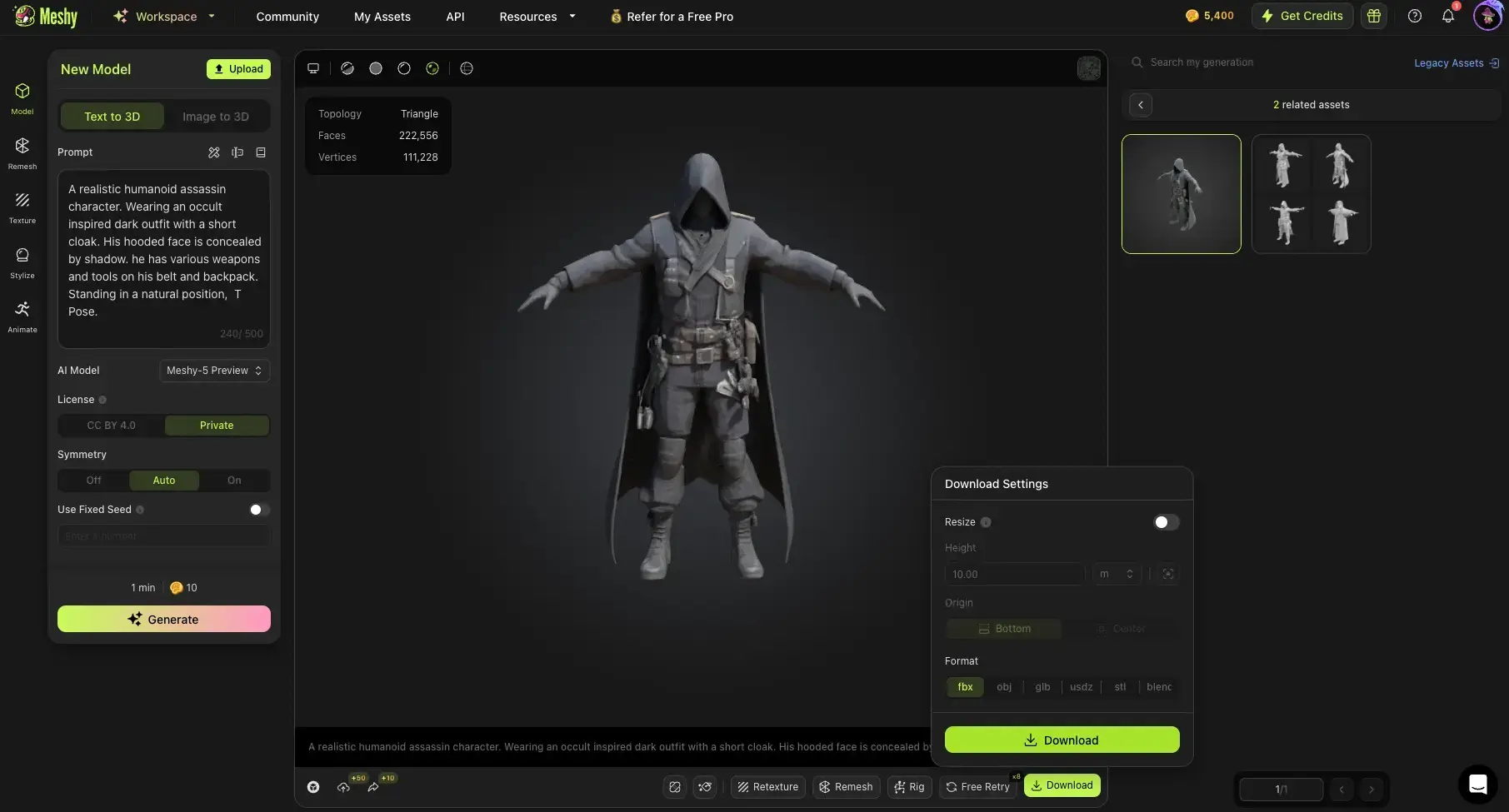This screenshot has width=1509, height=812.
Task: Click the publish icon with +50 credits badge
Action: pyautogui.click(x=344, y=787)
